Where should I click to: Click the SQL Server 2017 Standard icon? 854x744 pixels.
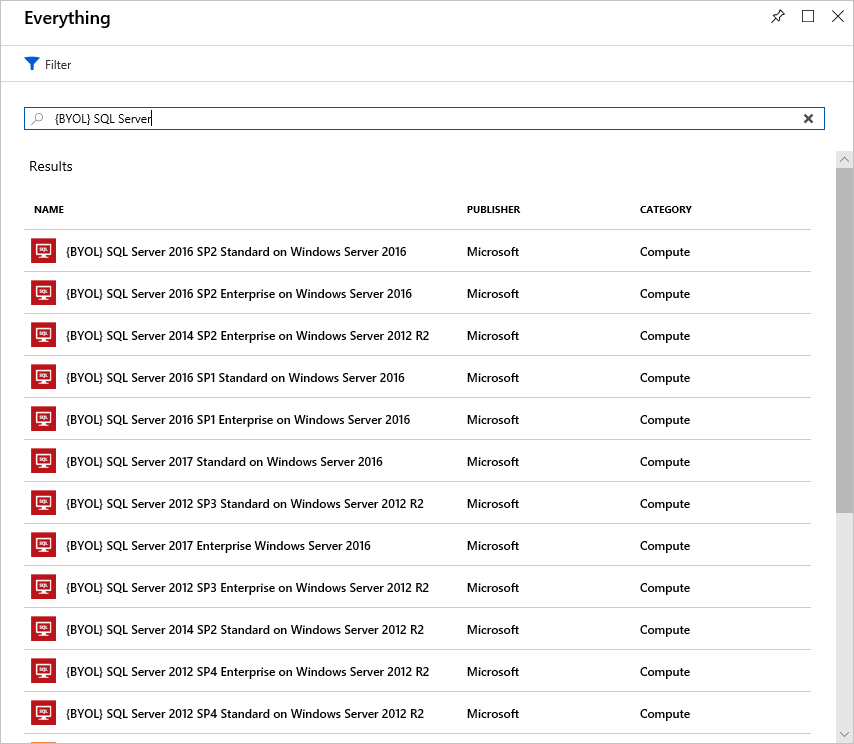[x=43, y=462]
